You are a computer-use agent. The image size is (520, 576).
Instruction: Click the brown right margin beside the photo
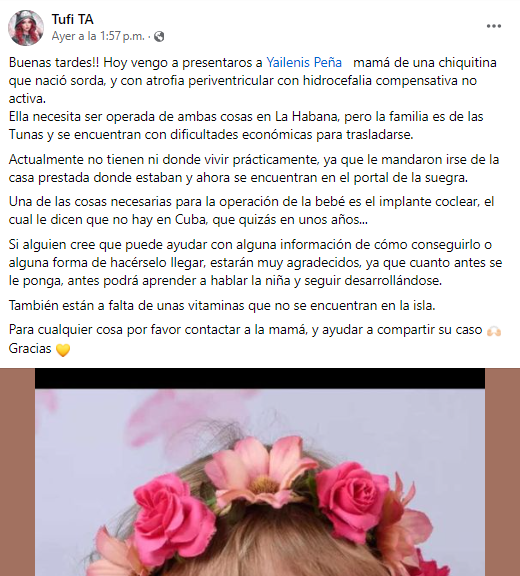(x=502, y=472)
